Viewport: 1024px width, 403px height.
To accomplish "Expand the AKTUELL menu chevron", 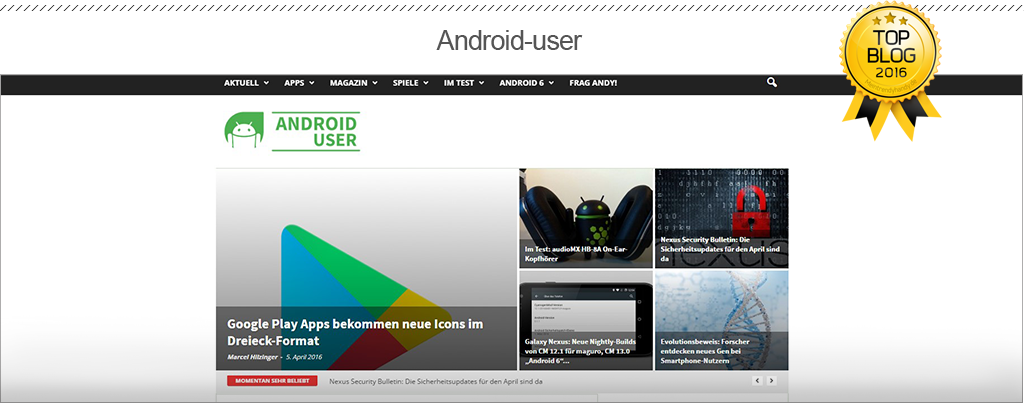I will click(x=266, y=84).
